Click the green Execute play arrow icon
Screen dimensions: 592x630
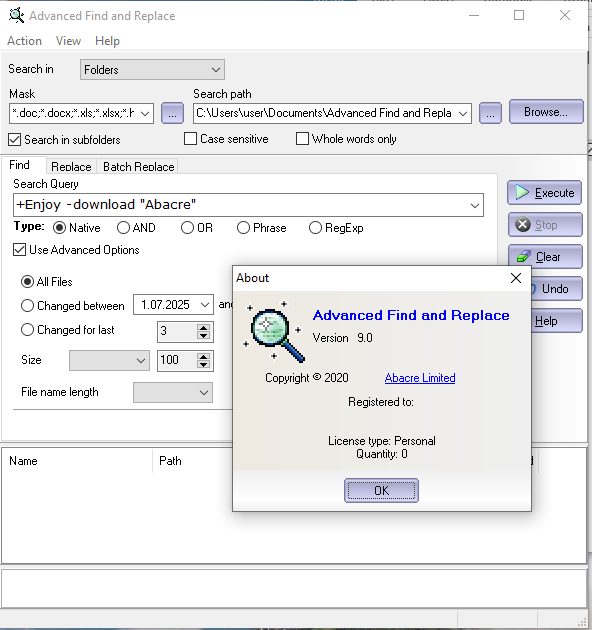click(x=522, y=192)
